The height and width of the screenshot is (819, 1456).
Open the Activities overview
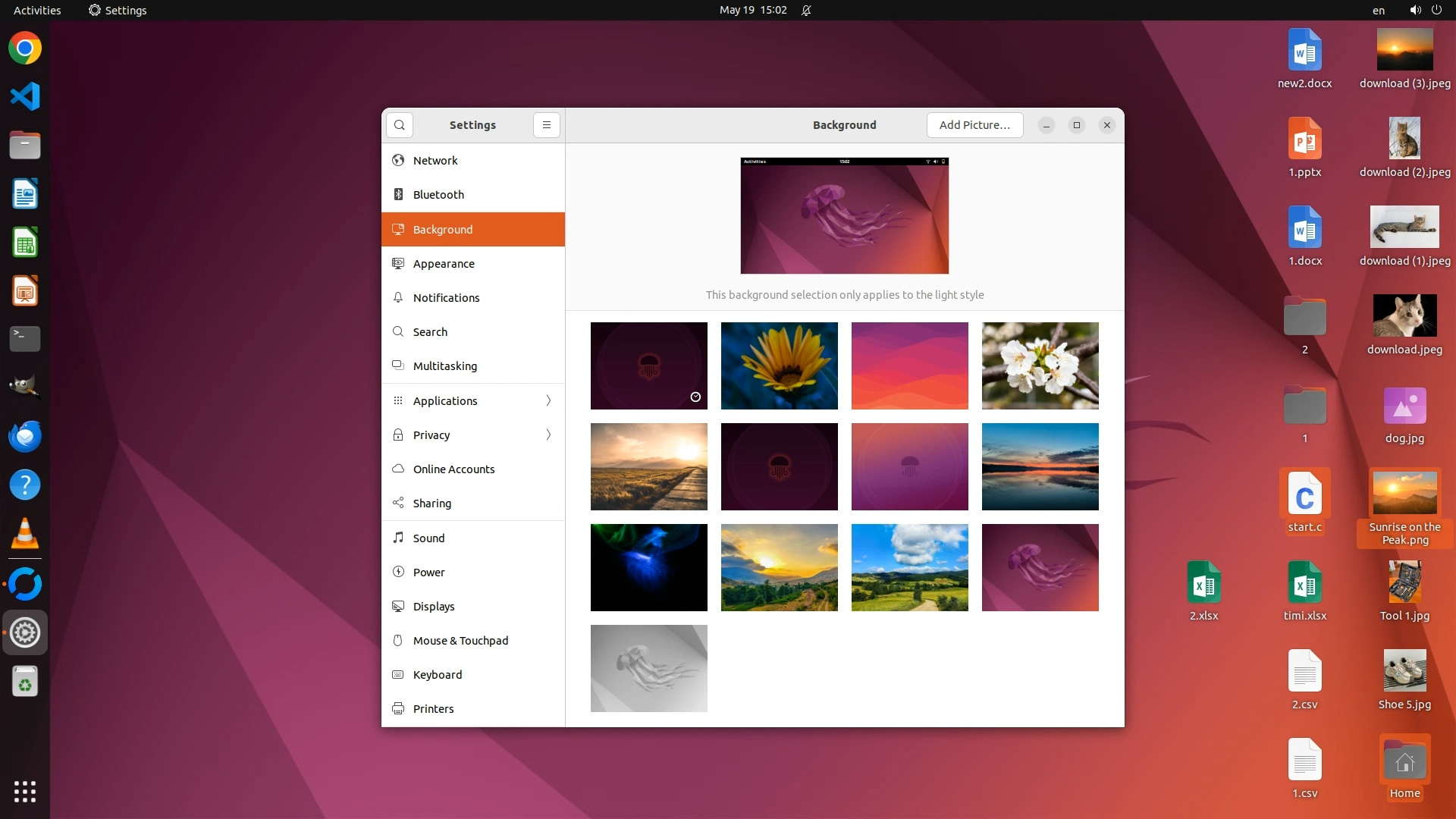coord(37,10)
